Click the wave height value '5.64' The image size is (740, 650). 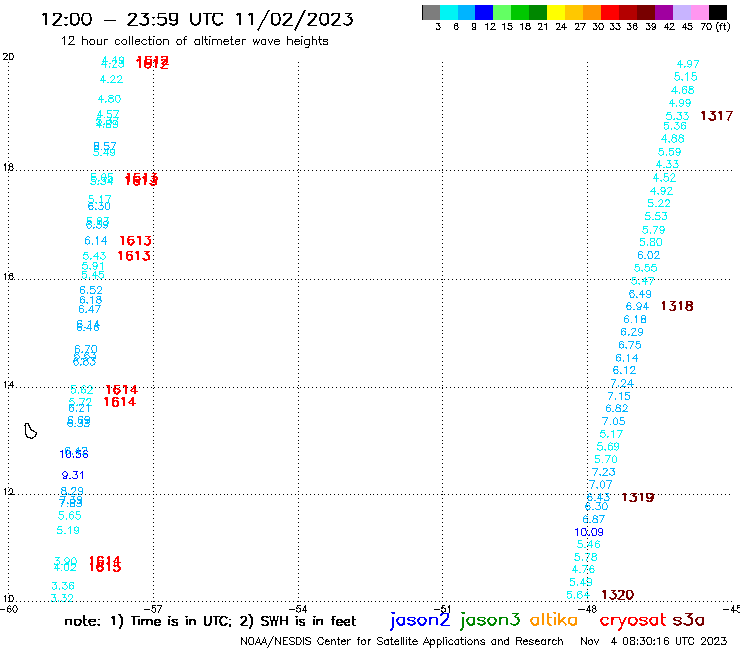point(578,595)
